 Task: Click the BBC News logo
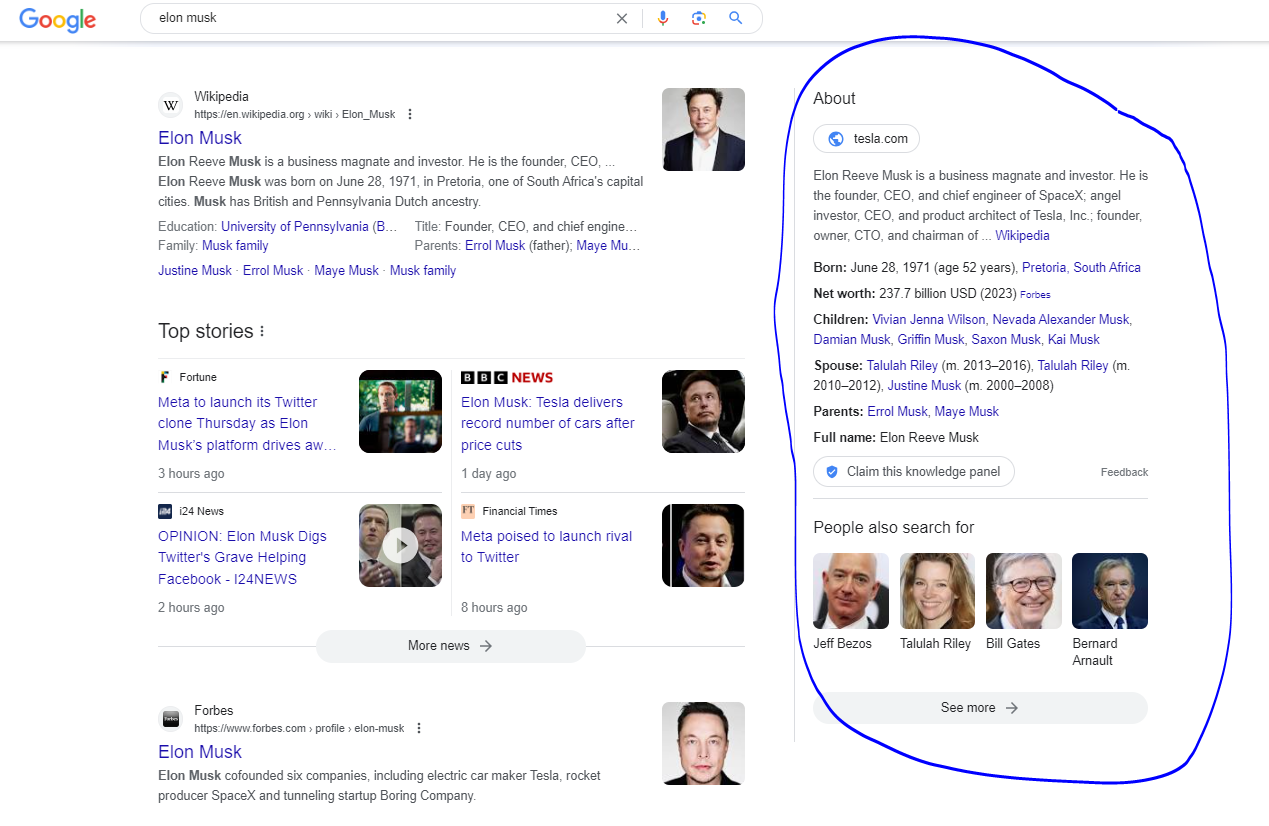click(507, 377)
